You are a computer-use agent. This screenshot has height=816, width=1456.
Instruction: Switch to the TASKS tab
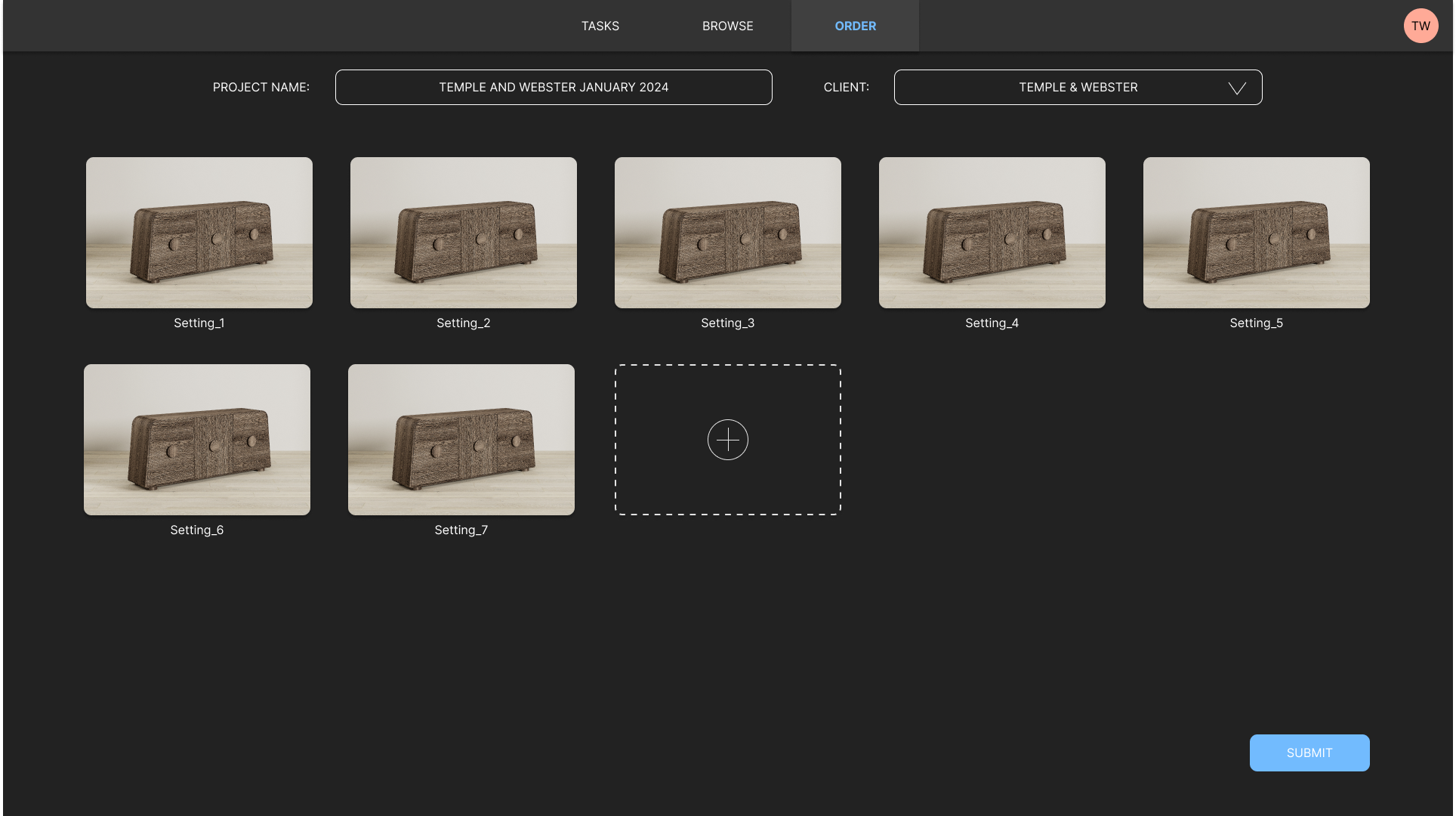(x=599, y=26)
